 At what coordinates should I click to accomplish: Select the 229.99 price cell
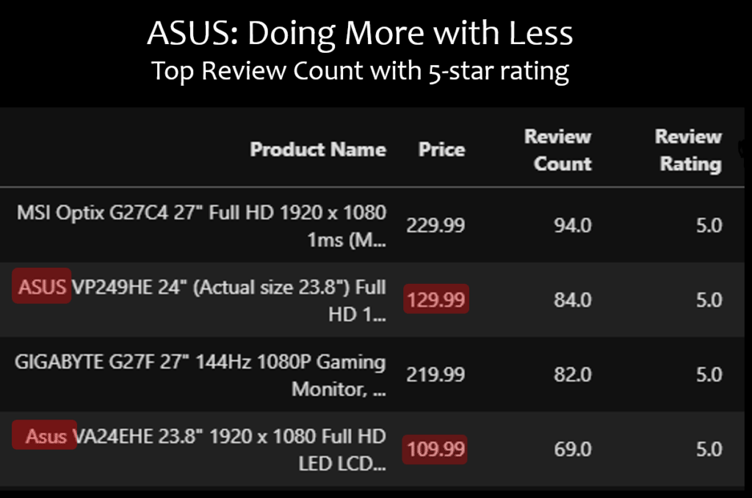pyautogui.click(x=437, y=226)
